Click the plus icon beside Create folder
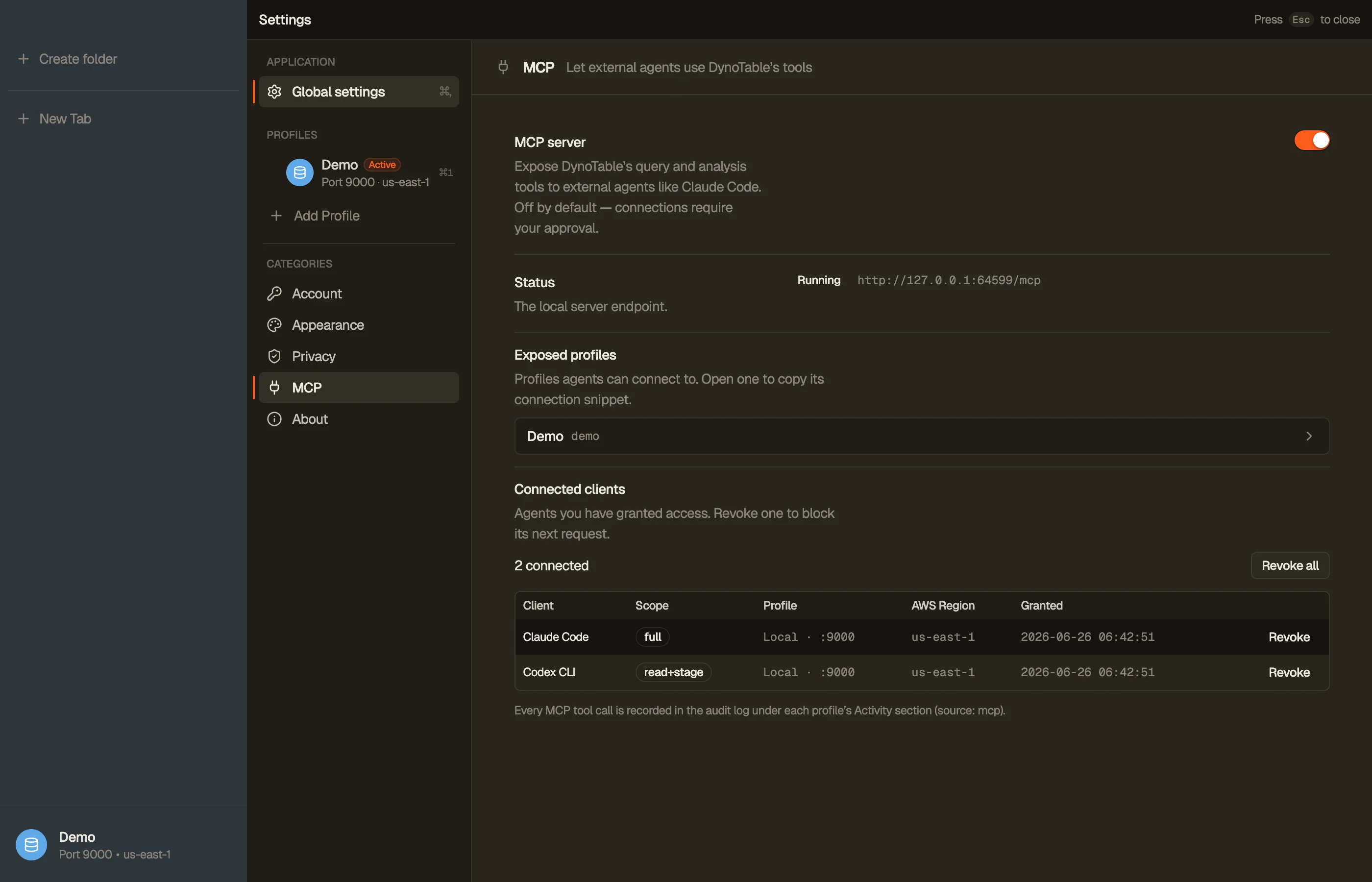The image size is (1372, 882). (x=24, y=59)
